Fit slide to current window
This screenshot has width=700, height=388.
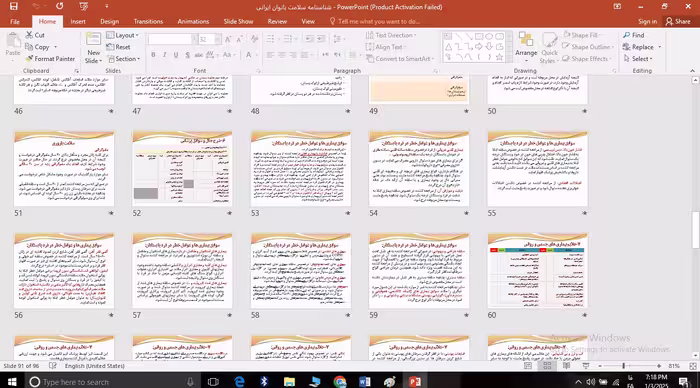(693, 366)
